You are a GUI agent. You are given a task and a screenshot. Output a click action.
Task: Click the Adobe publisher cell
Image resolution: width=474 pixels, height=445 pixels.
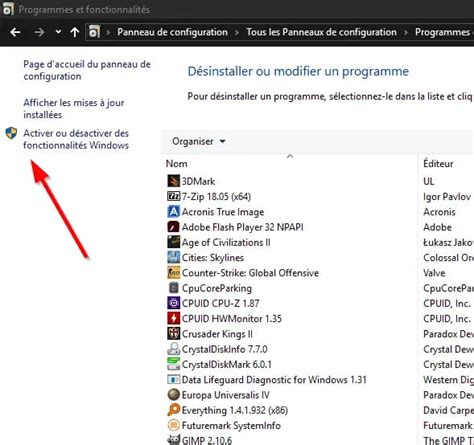point(437,227)
